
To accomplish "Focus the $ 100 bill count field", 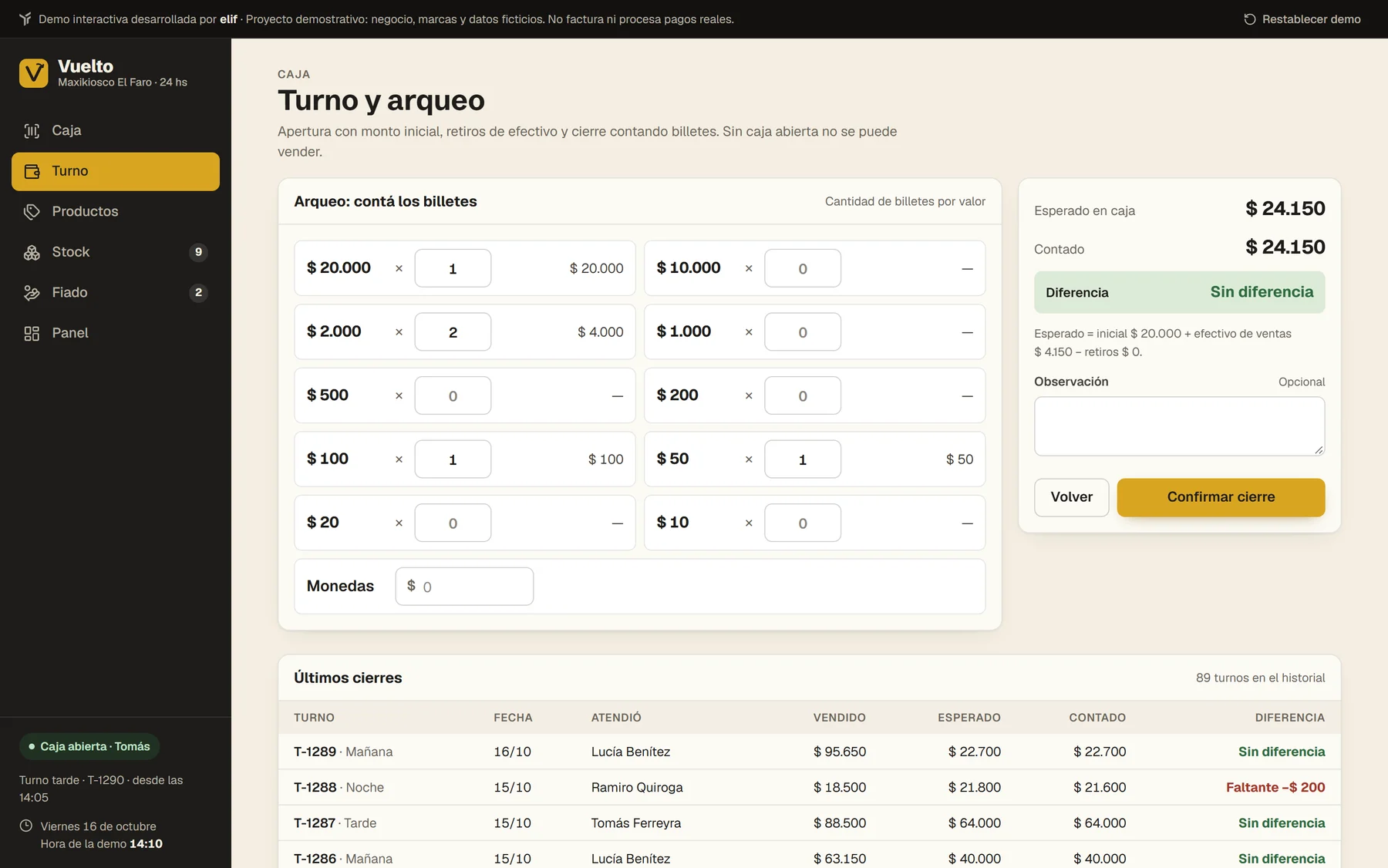I will point(453,459).
